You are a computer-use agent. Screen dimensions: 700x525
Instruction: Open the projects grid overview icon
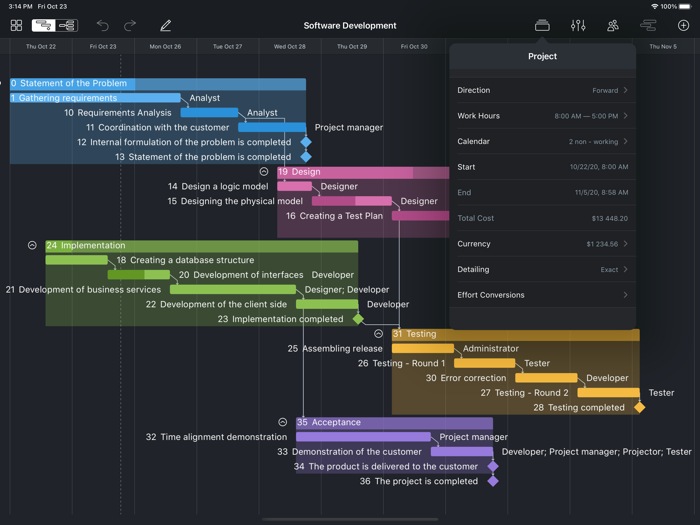(x=16, y=25)
